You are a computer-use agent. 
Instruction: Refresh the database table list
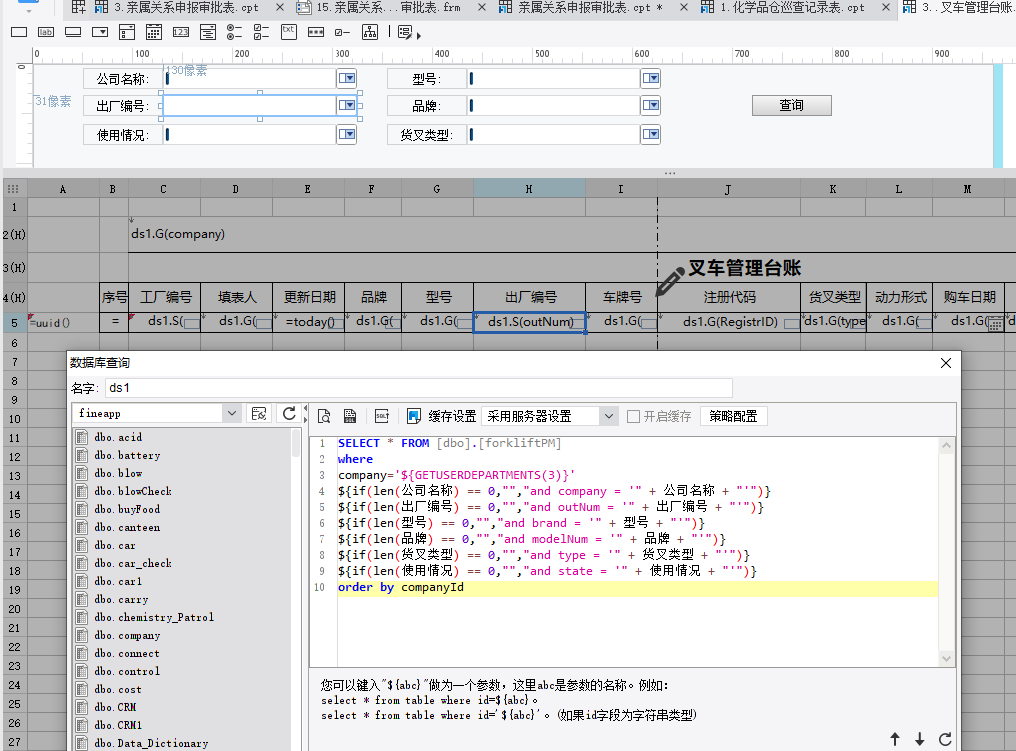tap(289, 413)
